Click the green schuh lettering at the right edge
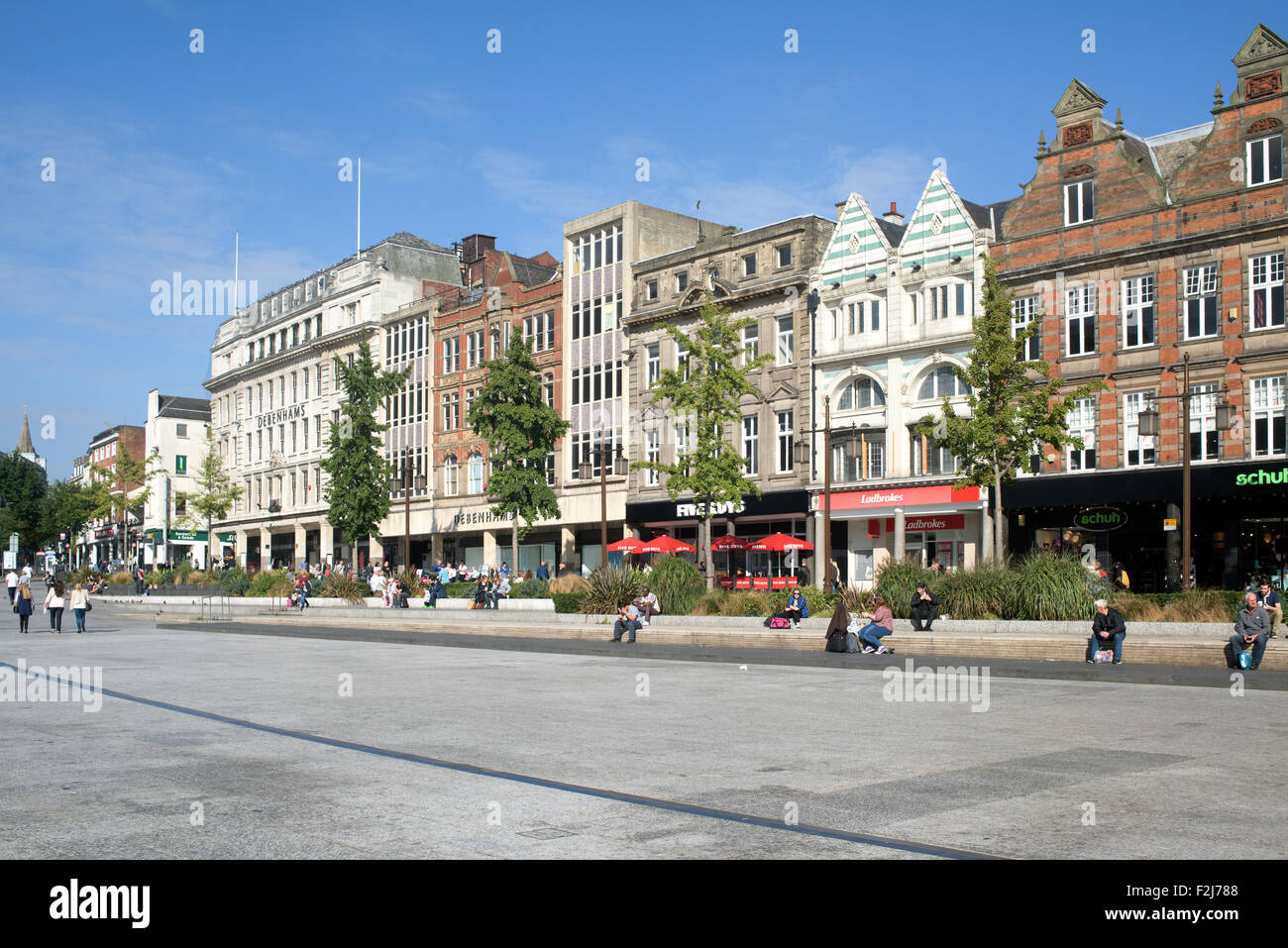Screen dimensions: 1288x948 1260,477
